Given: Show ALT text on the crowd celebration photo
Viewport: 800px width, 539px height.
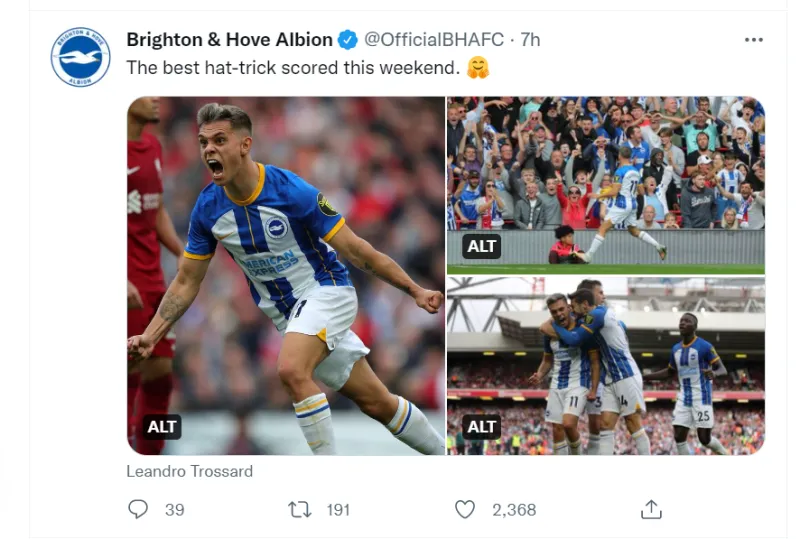Looking at the screenshot, I should [x=481, y=246].
